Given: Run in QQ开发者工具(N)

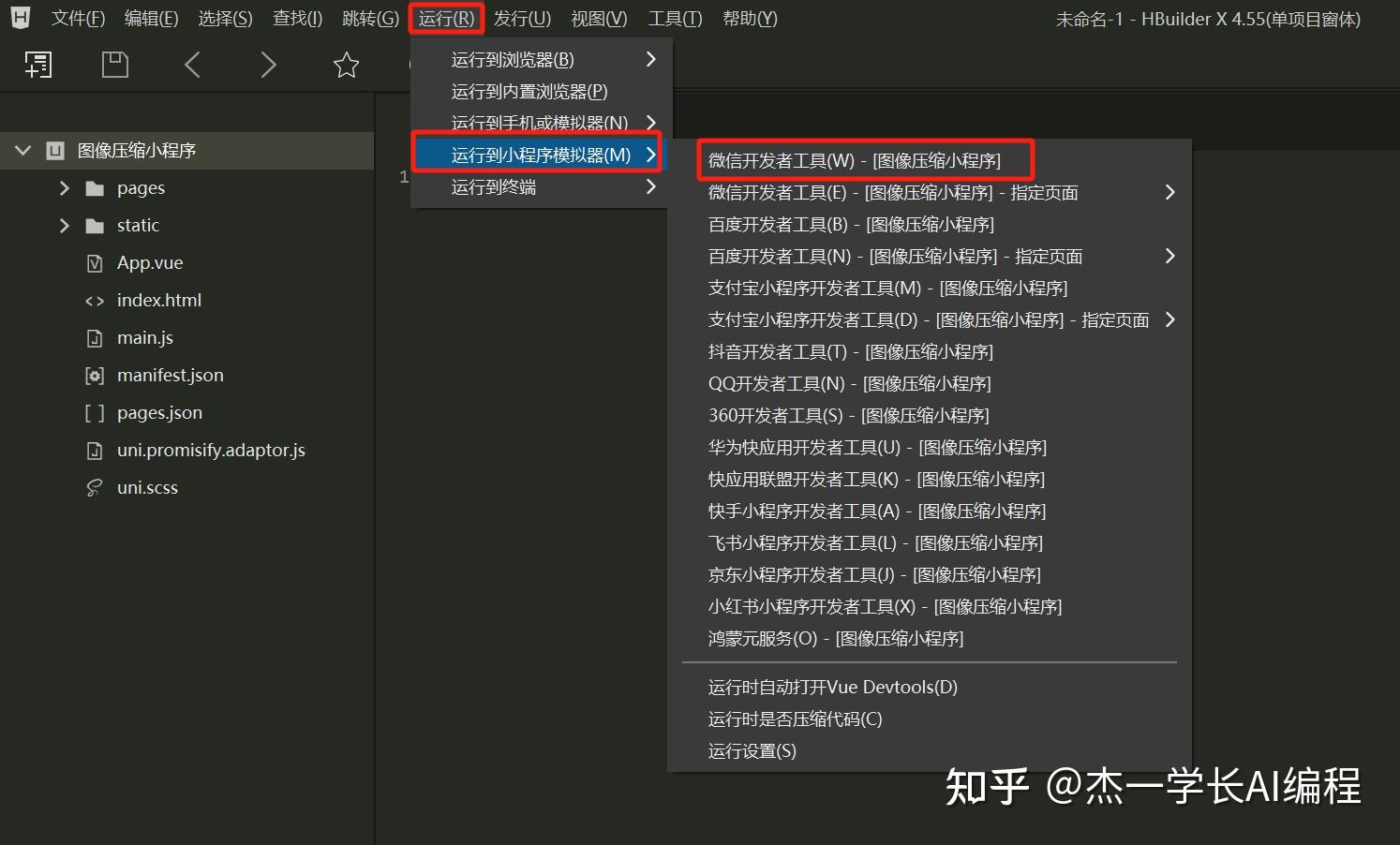Looking at the screenshot, I should (x=930, y=383).
